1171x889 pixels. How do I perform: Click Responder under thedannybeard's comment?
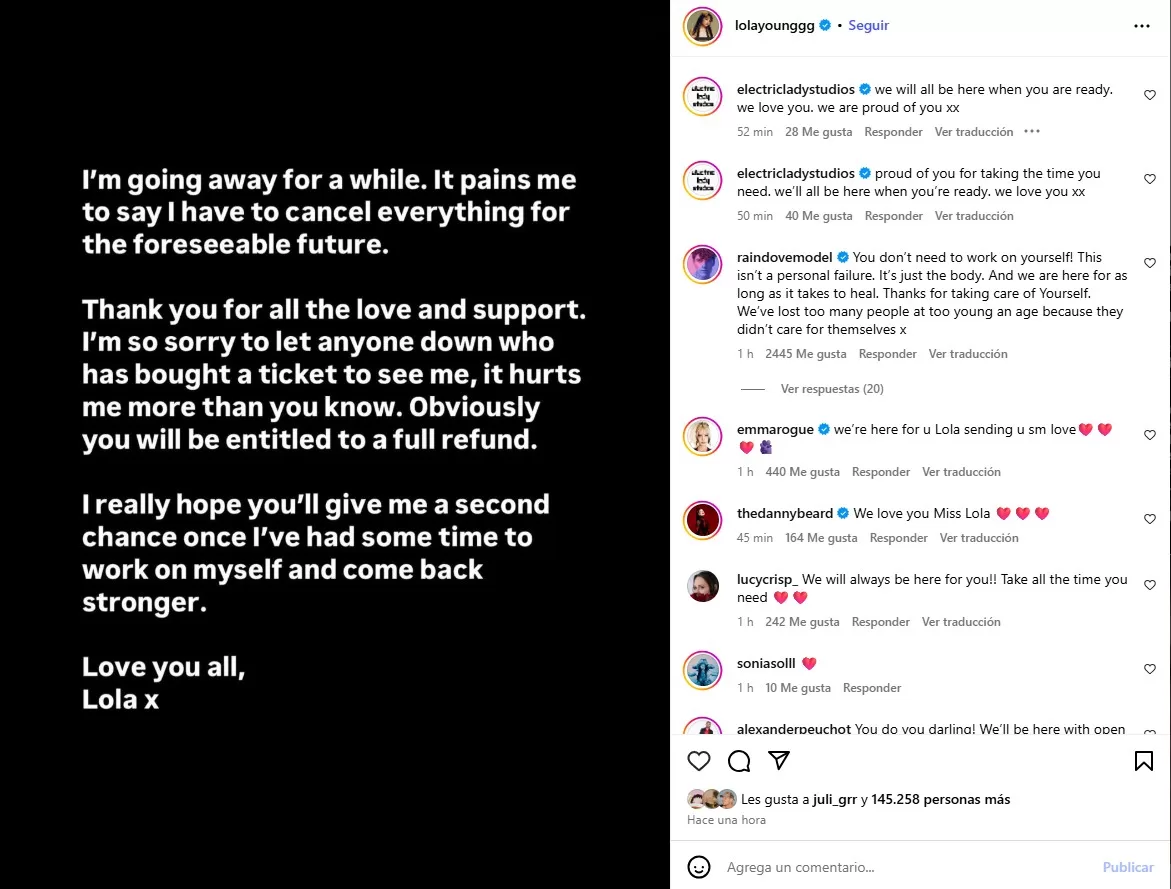[x=898, y=538]
